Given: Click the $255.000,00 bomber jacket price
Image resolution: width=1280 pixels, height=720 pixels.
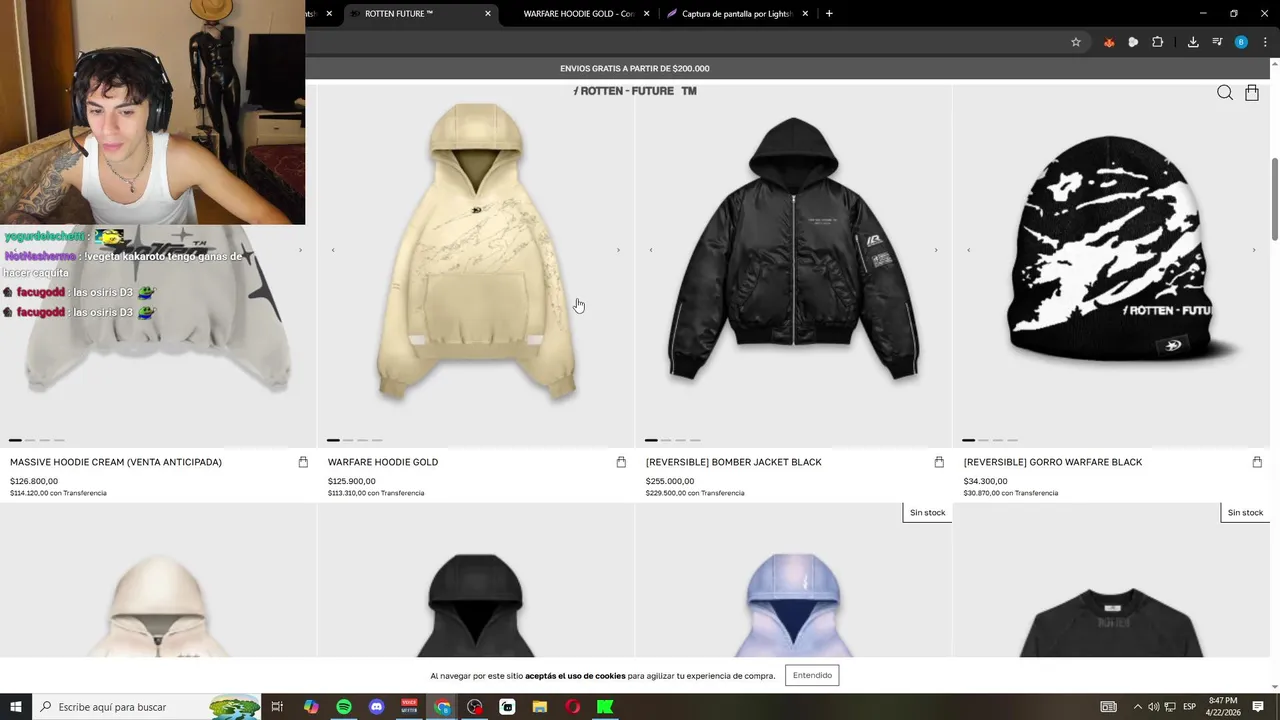Looking at the screenshot, I should click(x=670, y=481).
